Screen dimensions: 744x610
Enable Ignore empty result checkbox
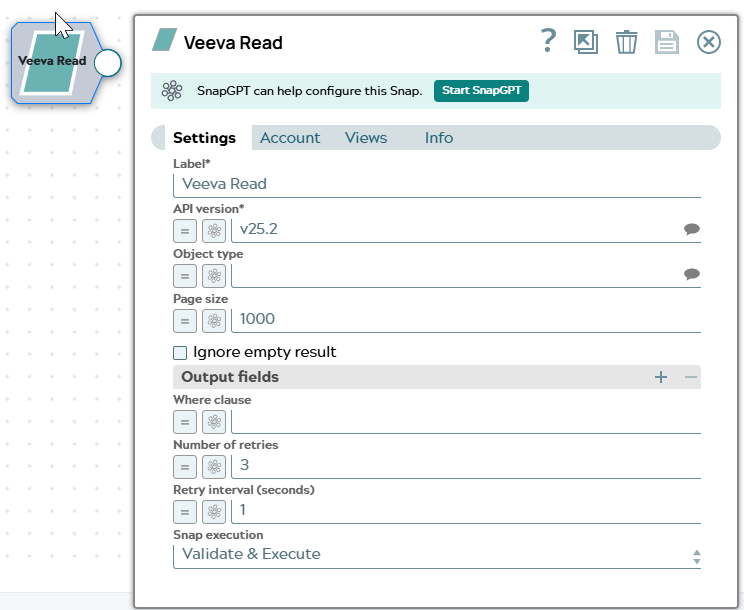coord(180,353)
